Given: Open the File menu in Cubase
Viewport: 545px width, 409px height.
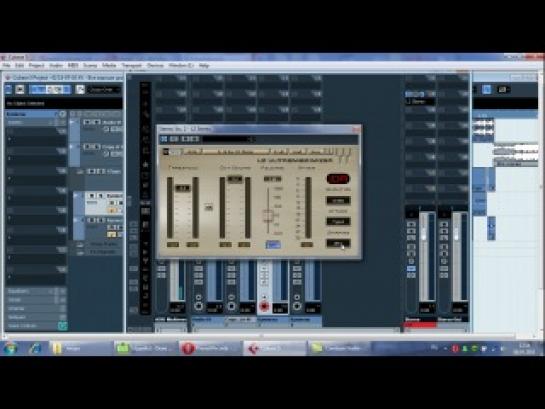Looking at the screenshot, I should point(7,65).
